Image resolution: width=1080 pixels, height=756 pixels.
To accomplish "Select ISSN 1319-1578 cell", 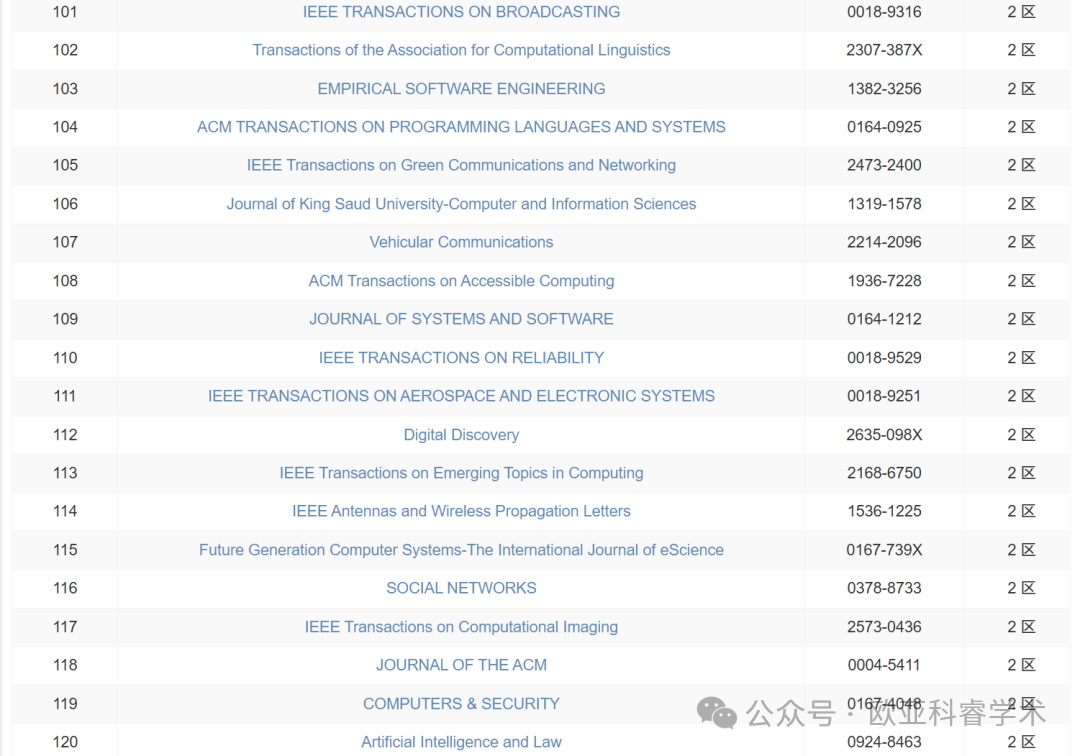I will point(884,204).
